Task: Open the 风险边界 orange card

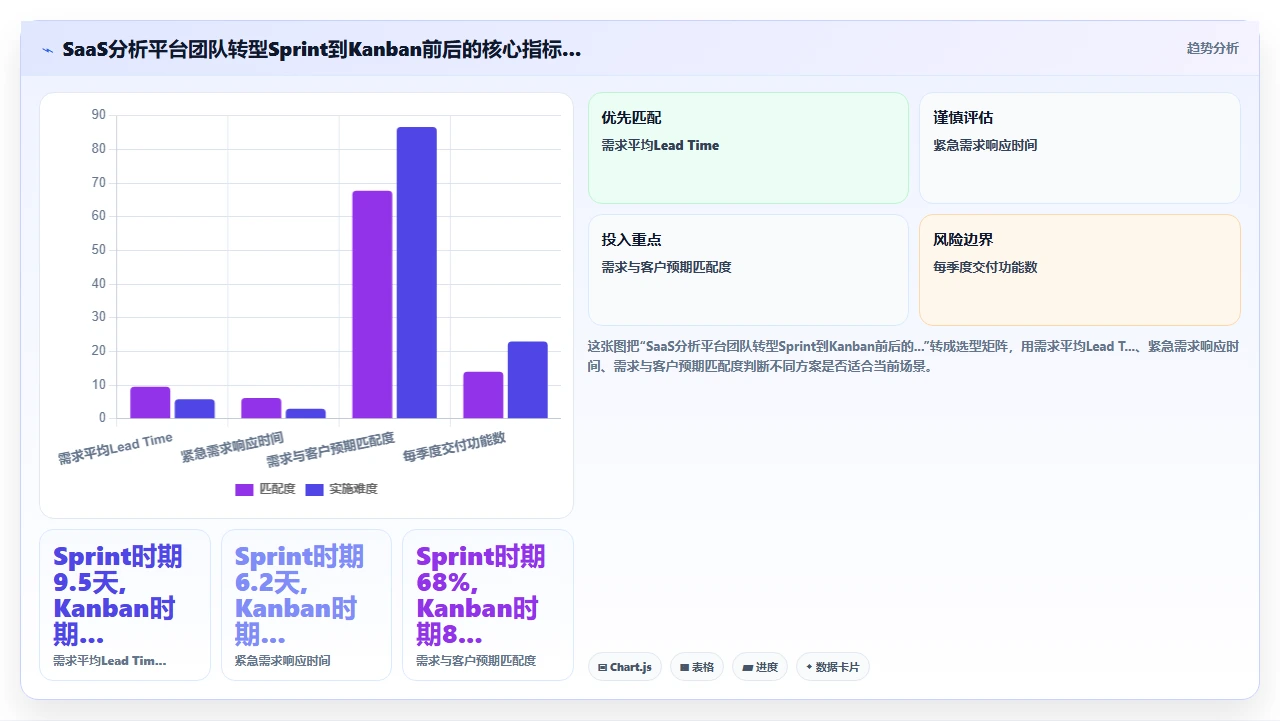Action: [1080, 270]
